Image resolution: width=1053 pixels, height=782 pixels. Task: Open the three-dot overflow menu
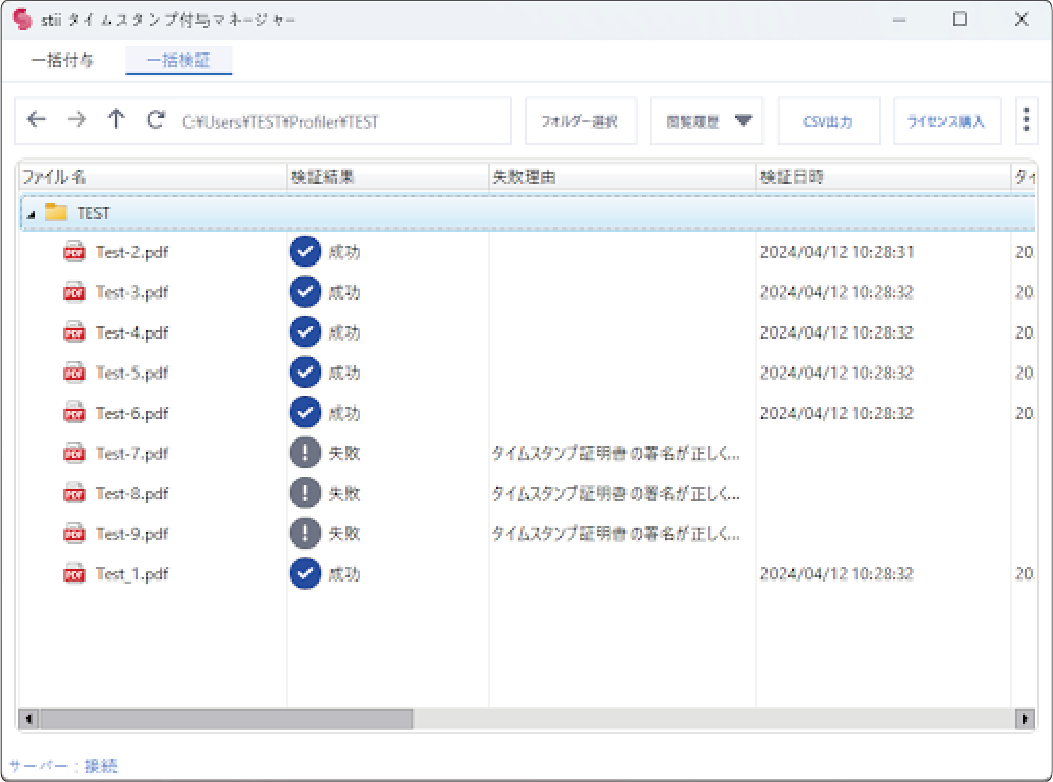click(1026, 119)
